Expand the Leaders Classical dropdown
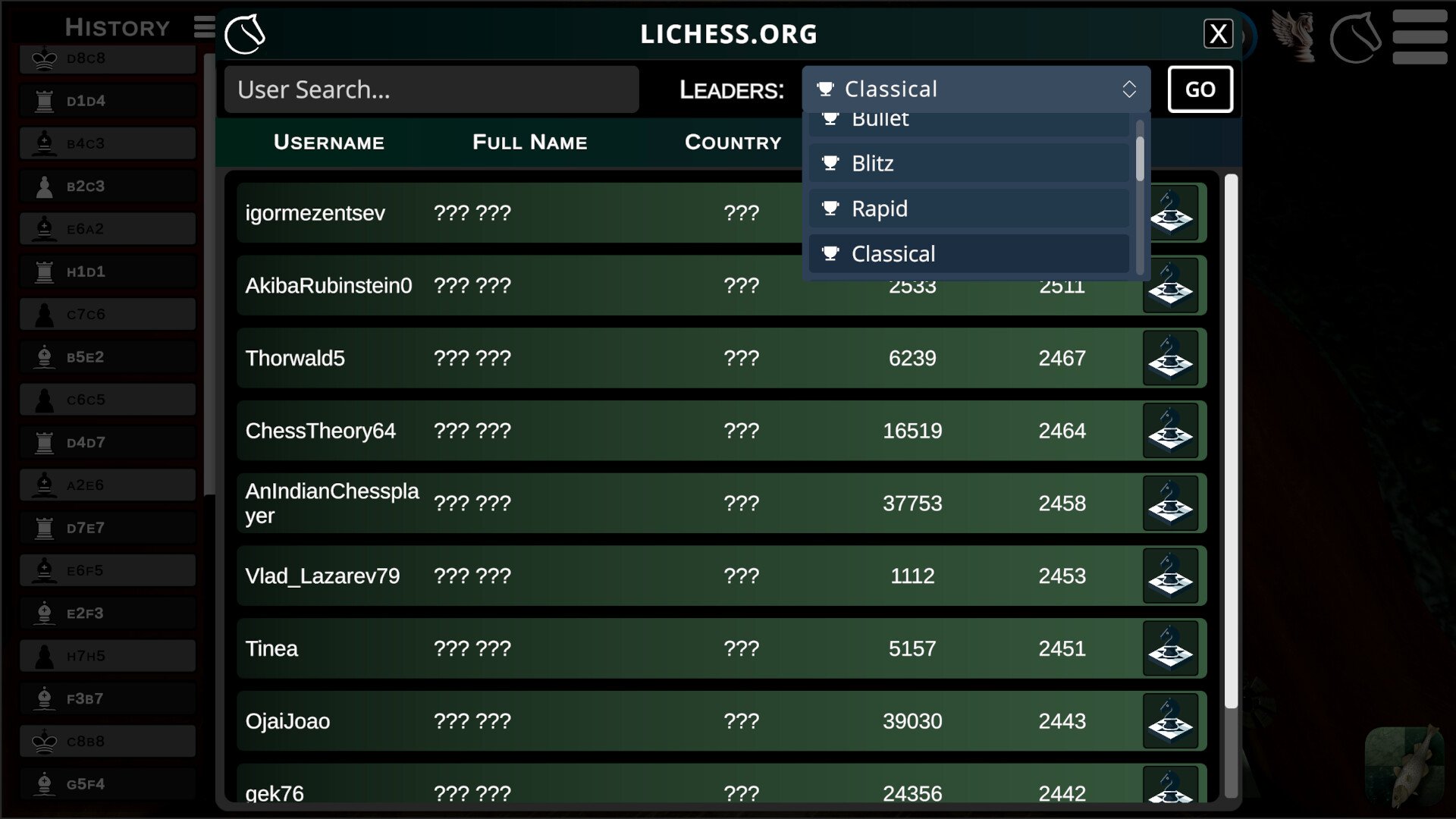The image size is (1456, 819). 975,89
